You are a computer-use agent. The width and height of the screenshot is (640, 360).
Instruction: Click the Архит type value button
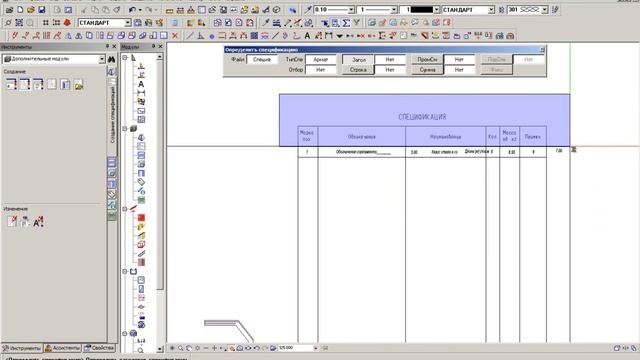(320, 60)
